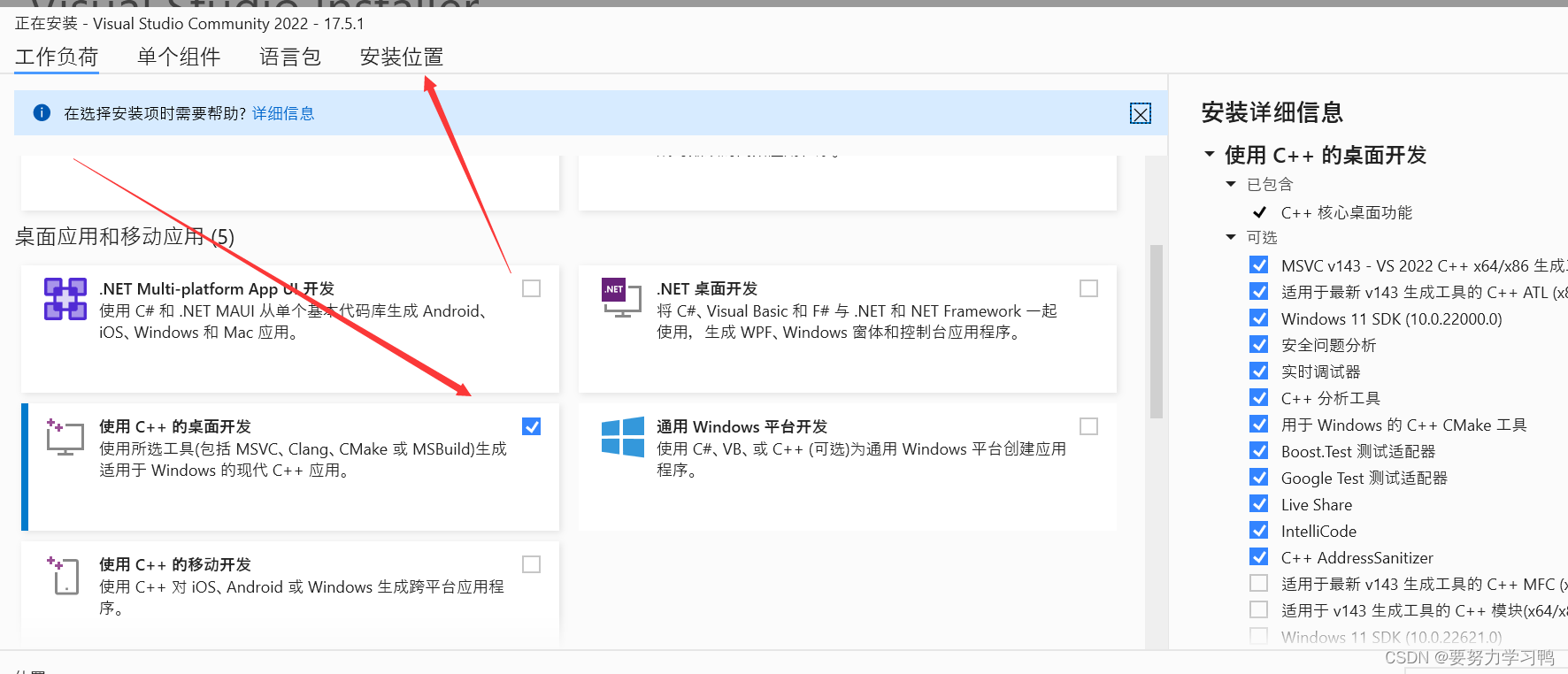Collapse the 可选 section arrow
The width and height of the screenshot is (1568, 674).
click(1231, 237)
